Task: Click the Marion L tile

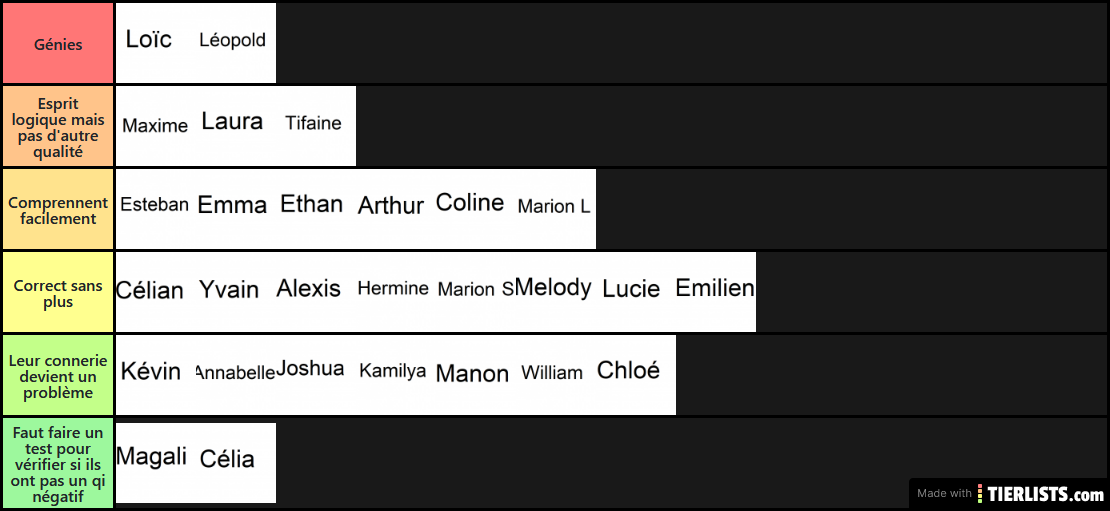Action: 556,209
